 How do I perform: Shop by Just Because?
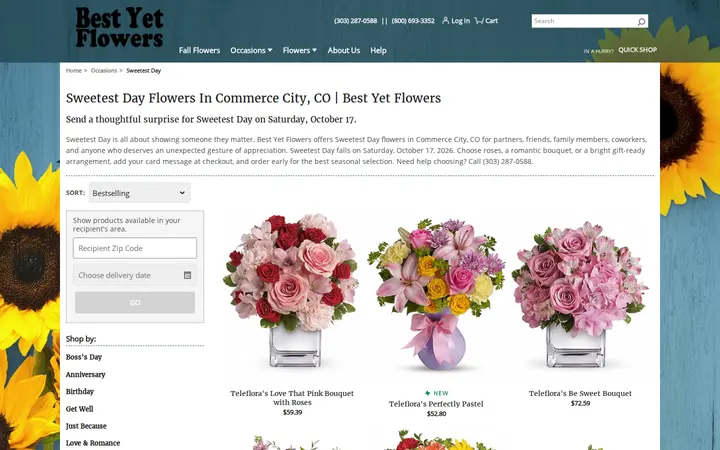pos(86,426)
